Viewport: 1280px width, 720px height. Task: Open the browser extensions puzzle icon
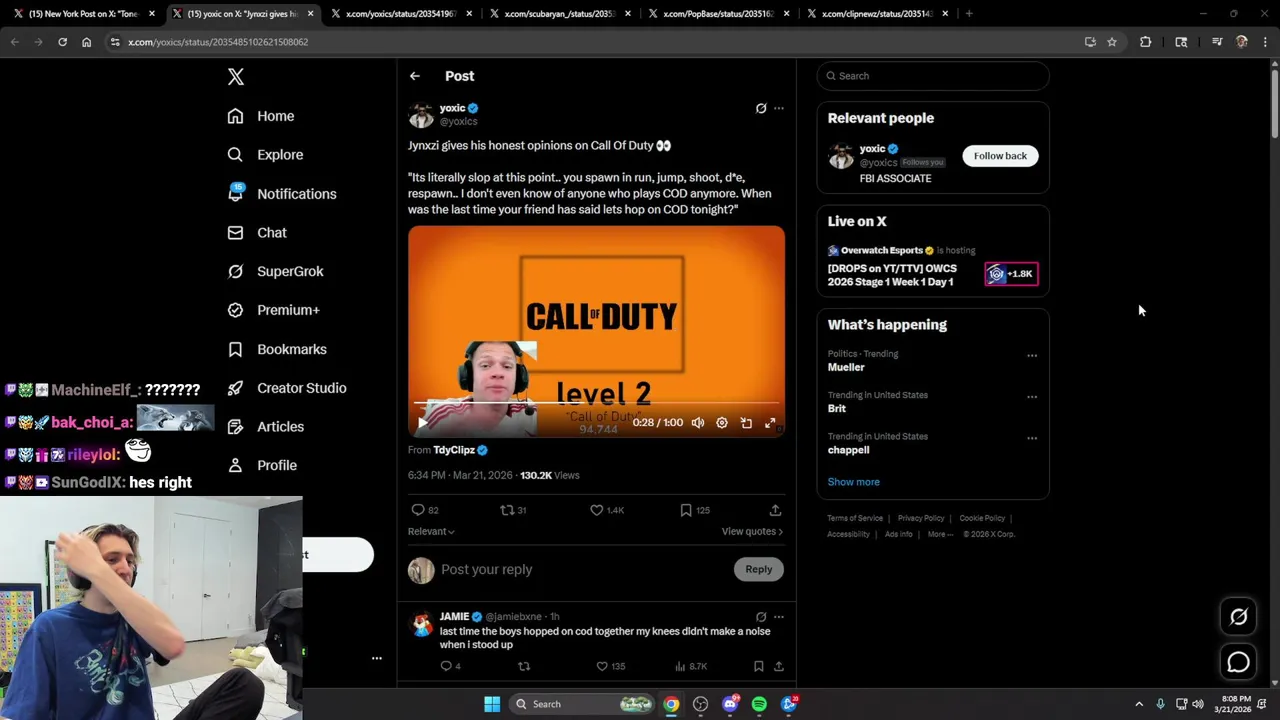(1146, 42)
